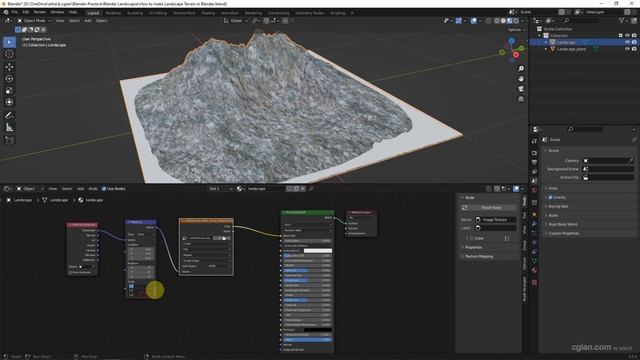
Task: Expand the Landscape_plane tree item
Action: 546,49
